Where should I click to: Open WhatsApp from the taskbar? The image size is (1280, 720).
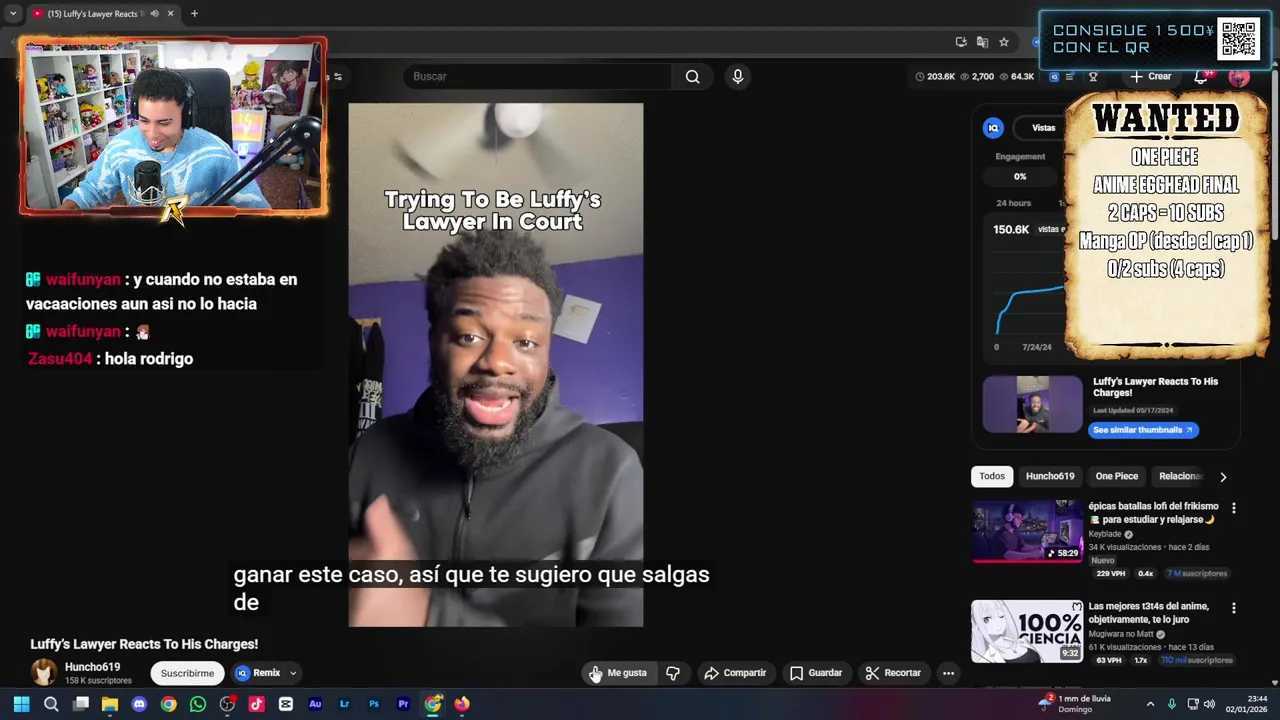click(198, 704)
